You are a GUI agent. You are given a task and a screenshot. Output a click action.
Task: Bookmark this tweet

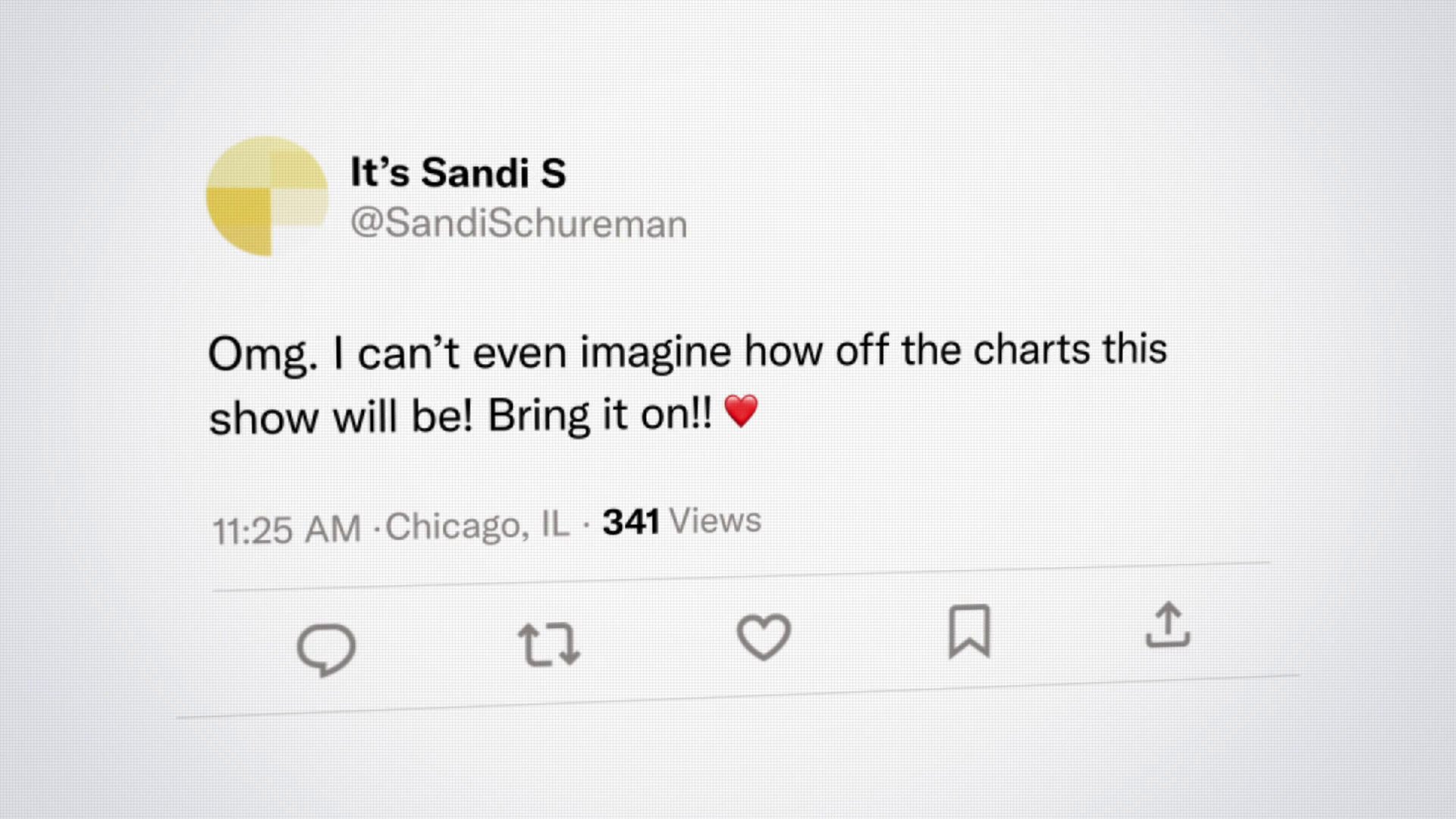tap(969, 631)
